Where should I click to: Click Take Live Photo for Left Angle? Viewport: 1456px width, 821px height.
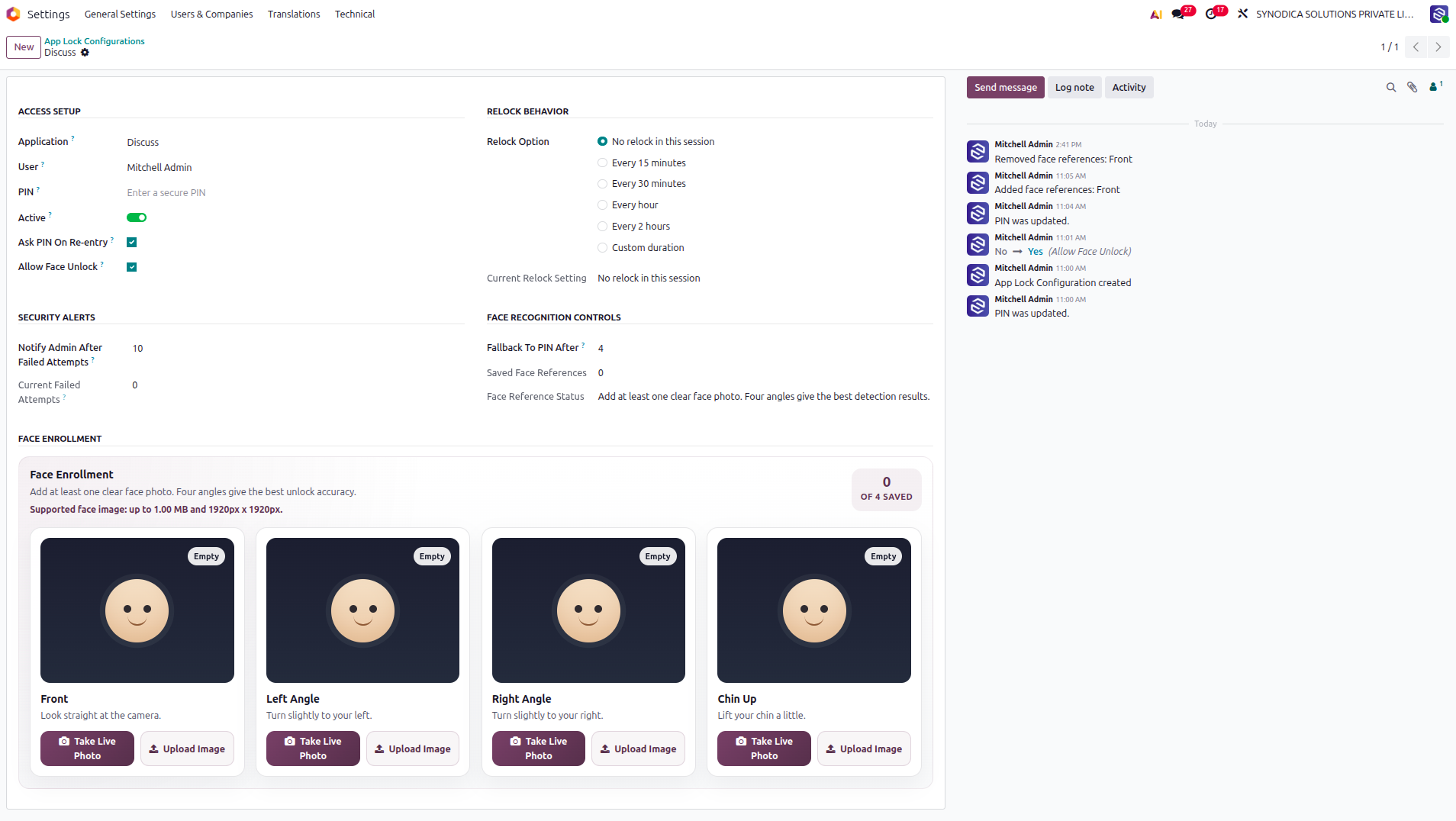pos(313,749)
